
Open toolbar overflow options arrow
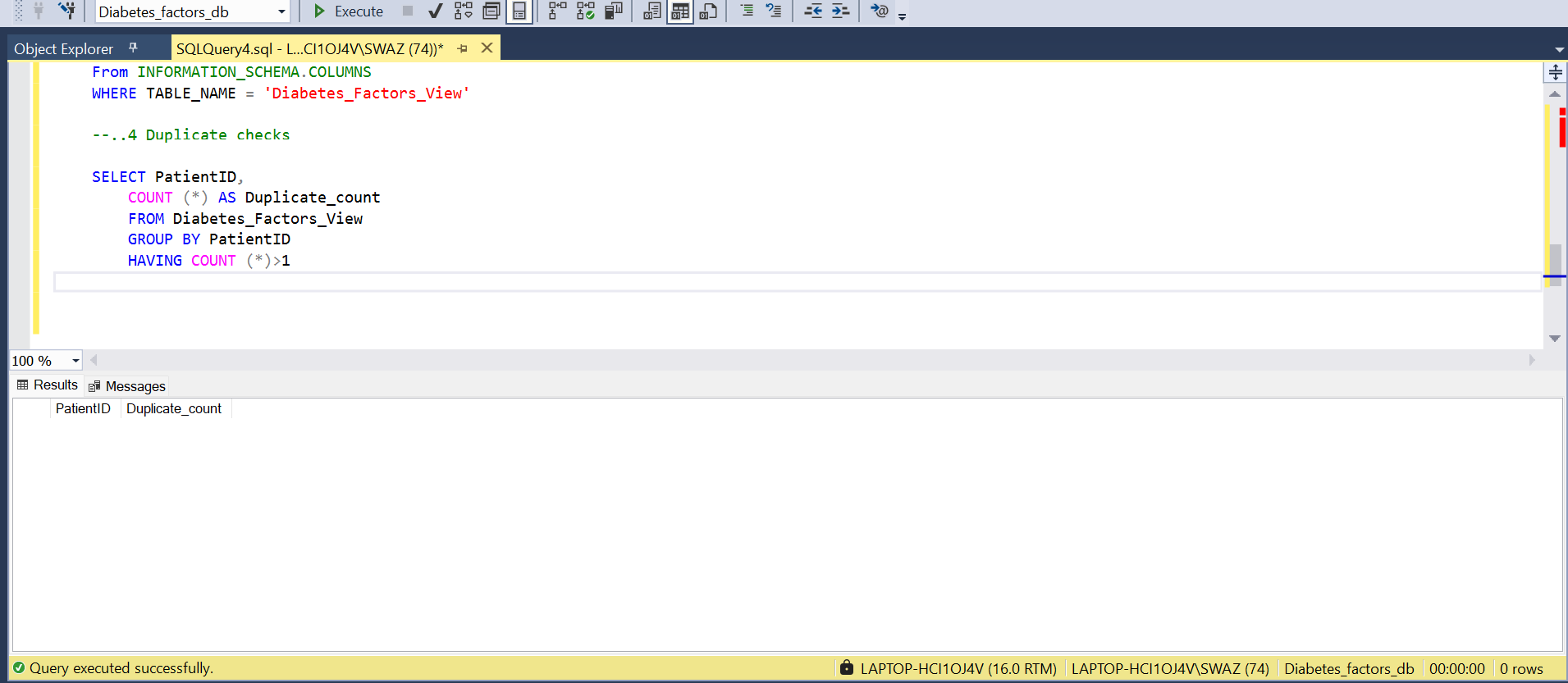[x=903, y=16]
